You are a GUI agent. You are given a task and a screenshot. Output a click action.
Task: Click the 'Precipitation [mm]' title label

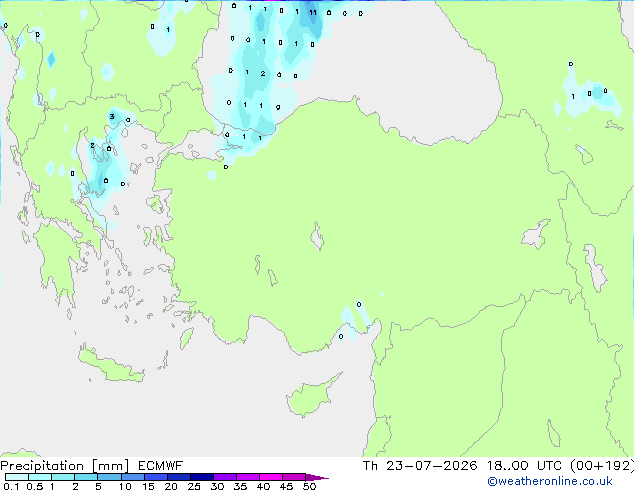65,466
